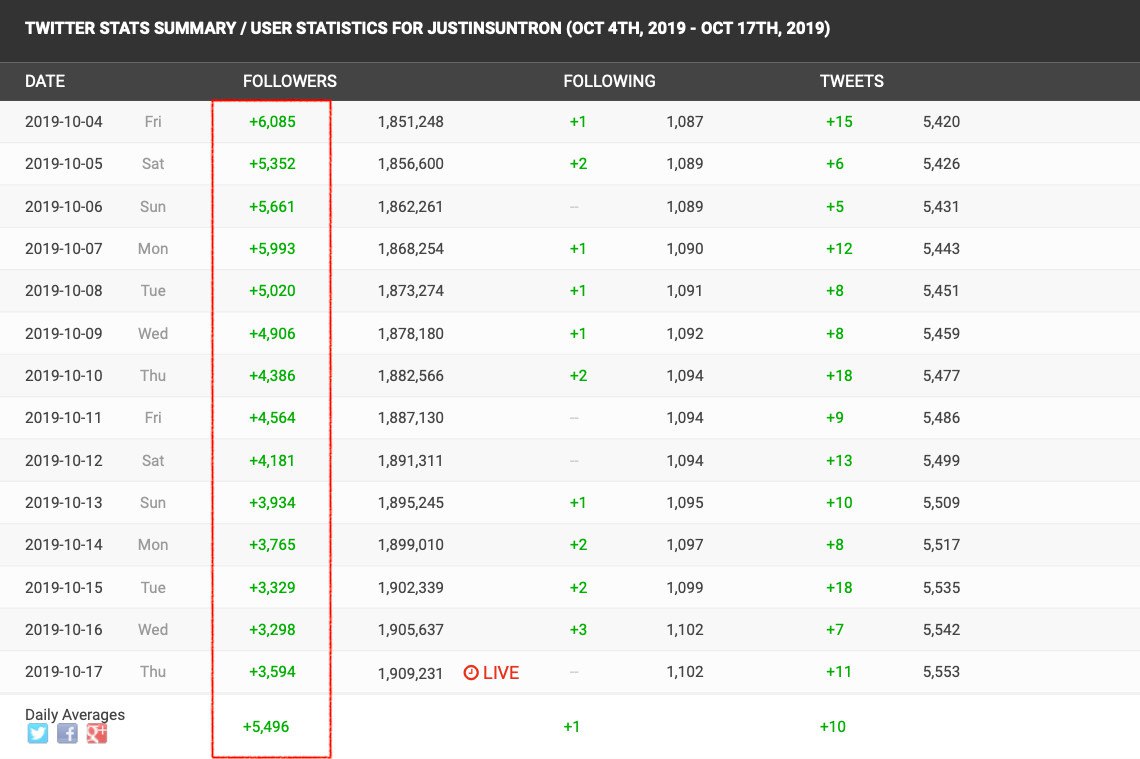
Task: Click the Daily Averages label
Action: pos(75,715)
